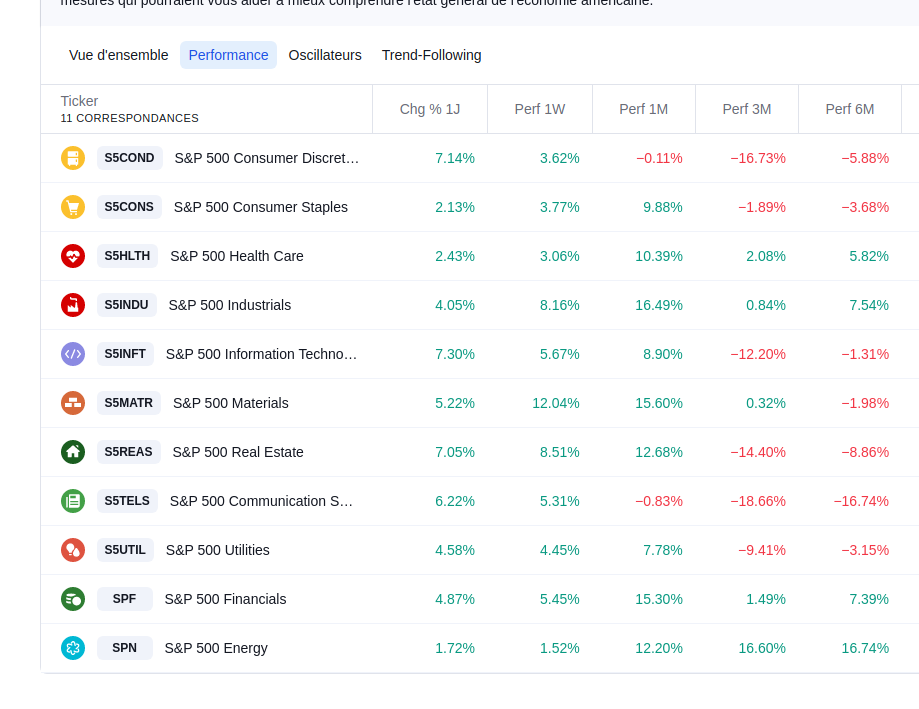This screenshot has width=919, height=709.
Task: Click the Health Care heart icon
Action: (x=73, y=256)
